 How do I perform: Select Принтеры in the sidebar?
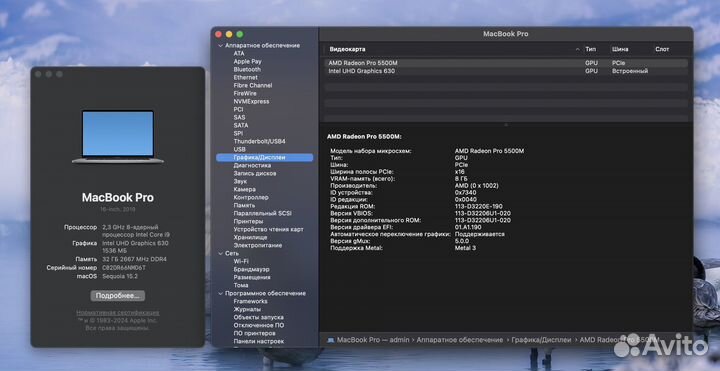pos(248,221)
